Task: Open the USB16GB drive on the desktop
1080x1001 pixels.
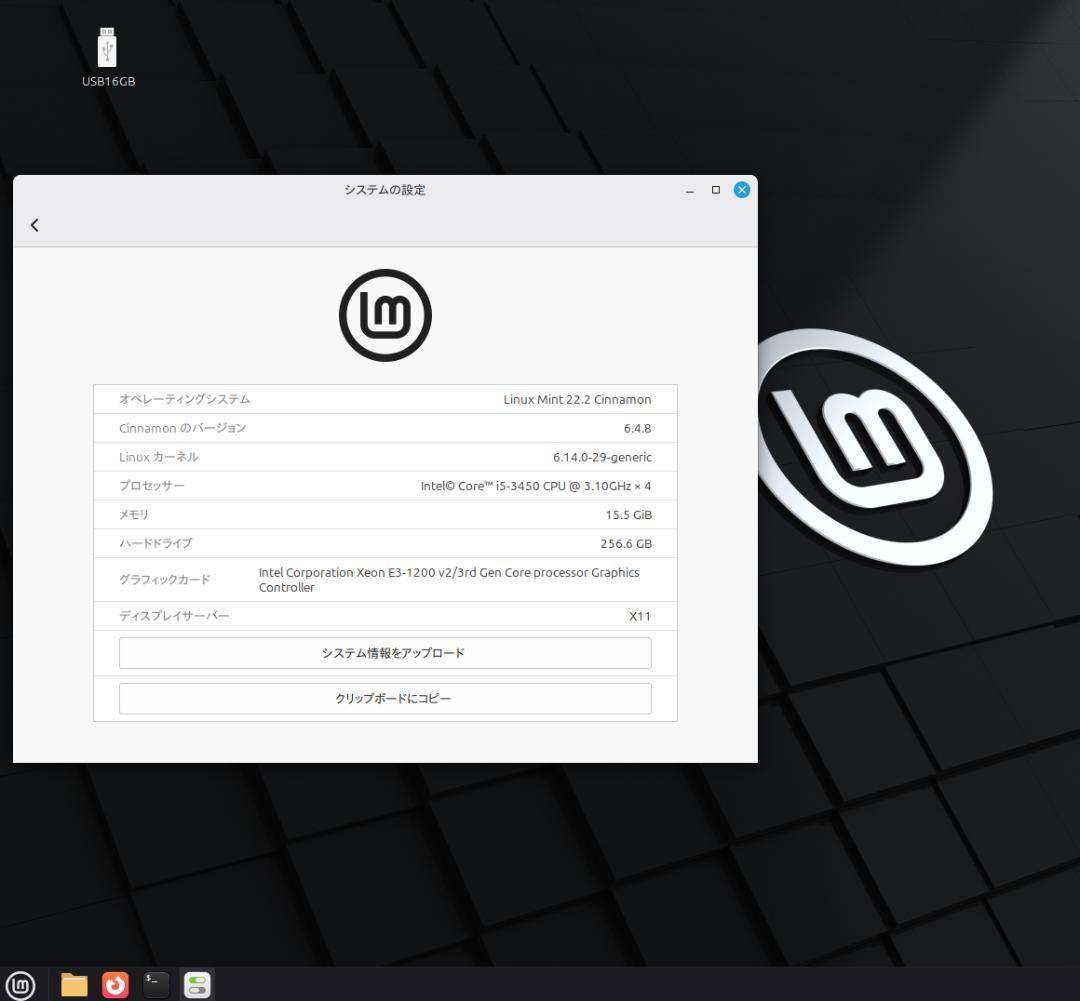Action: 106,48
